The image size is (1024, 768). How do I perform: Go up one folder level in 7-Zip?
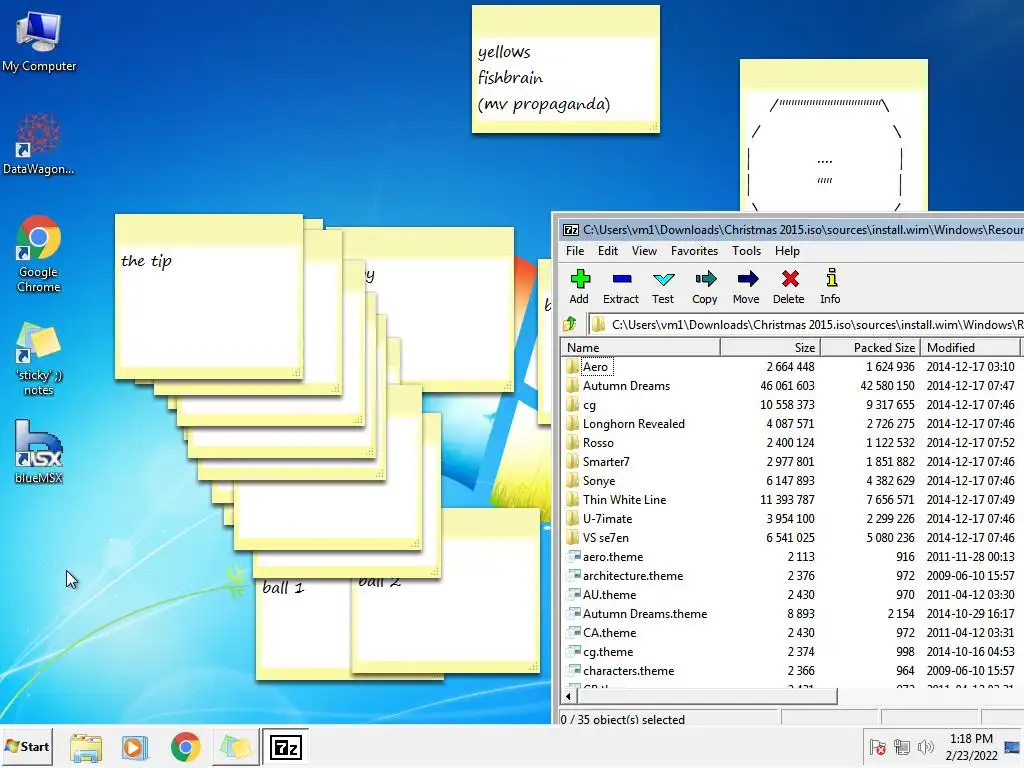coord(570,324)
